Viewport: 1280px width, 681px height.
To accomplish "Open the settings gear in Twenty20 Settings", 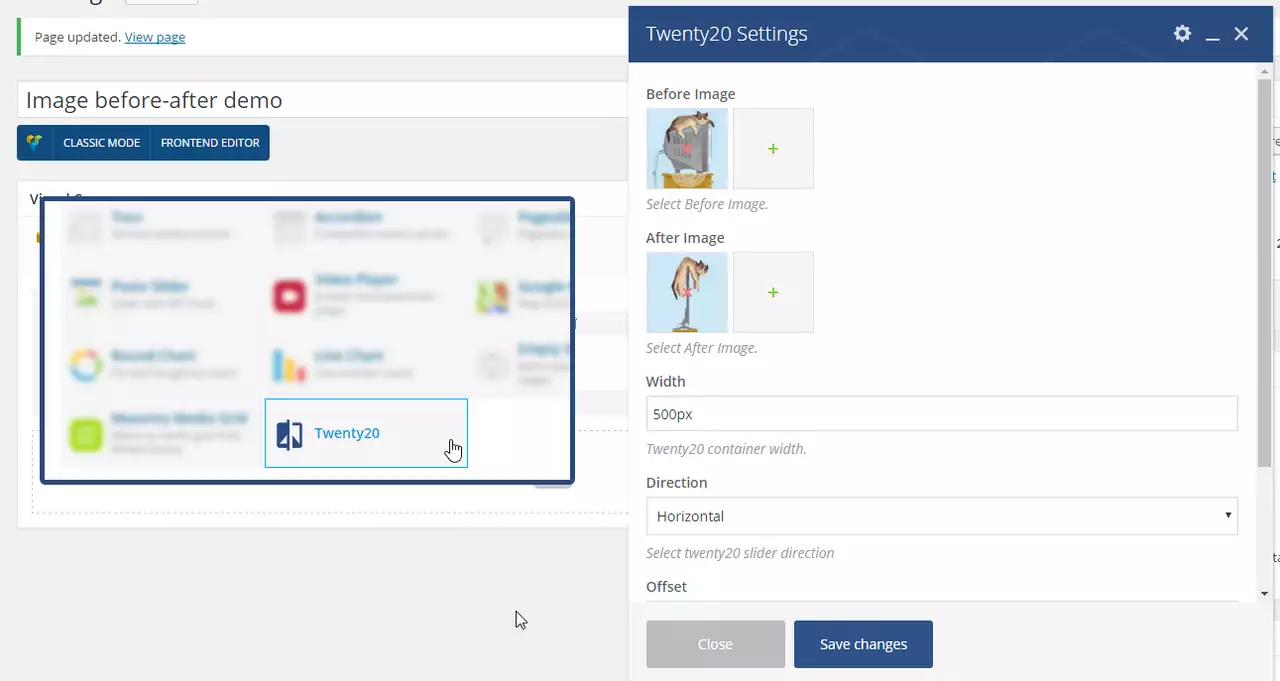I will tap(1182, 34).
